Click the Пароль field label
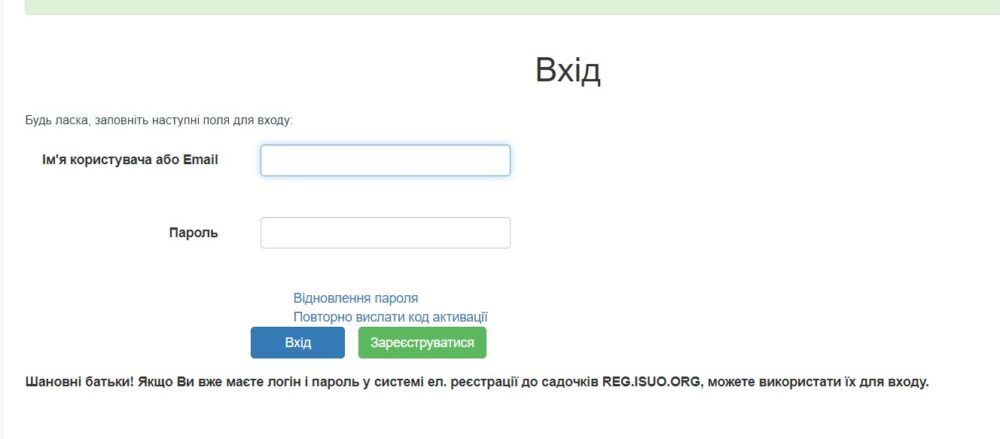 point(193,233)
